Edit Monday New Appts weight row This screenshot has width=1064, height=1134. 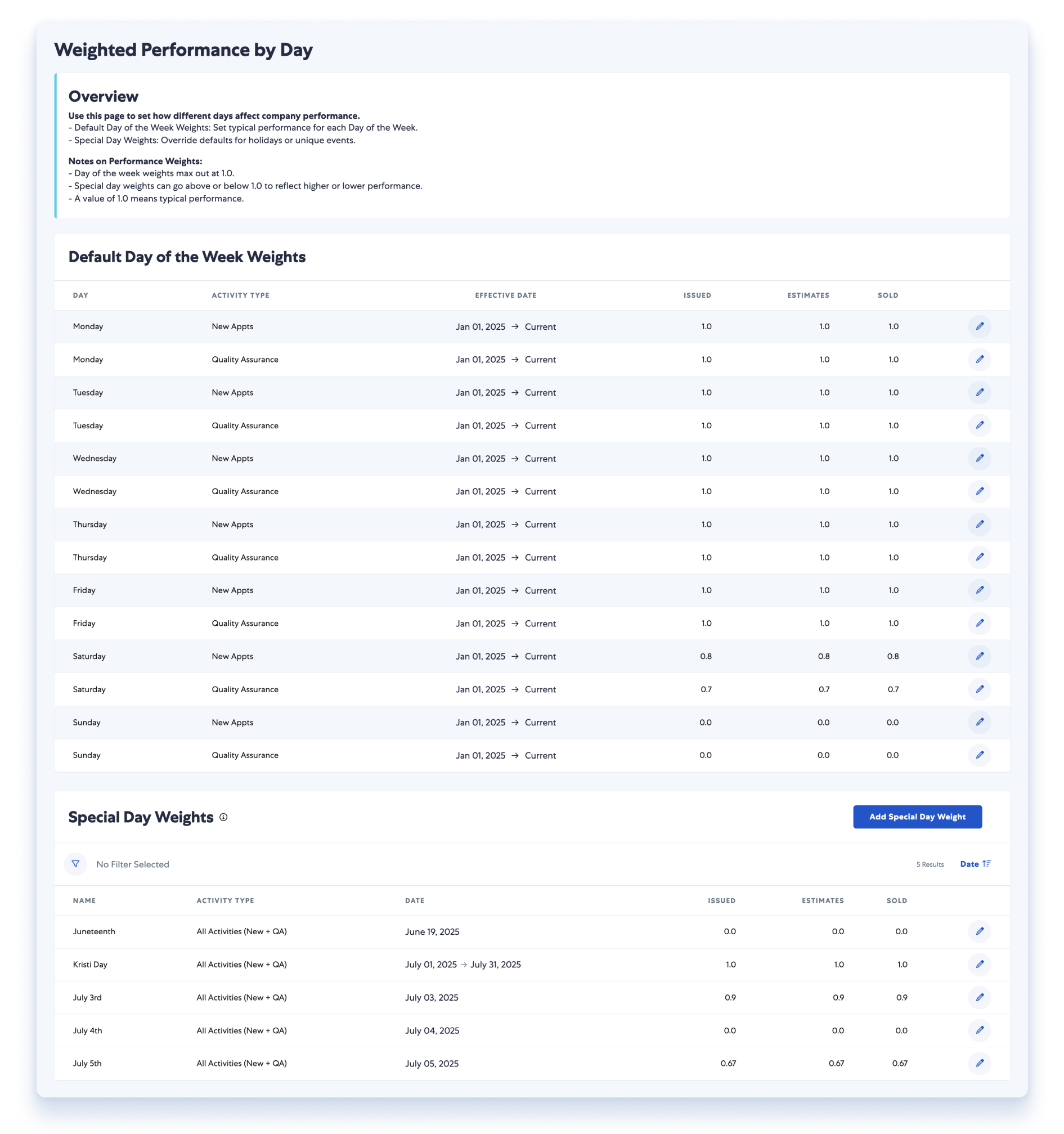(979, 326)
